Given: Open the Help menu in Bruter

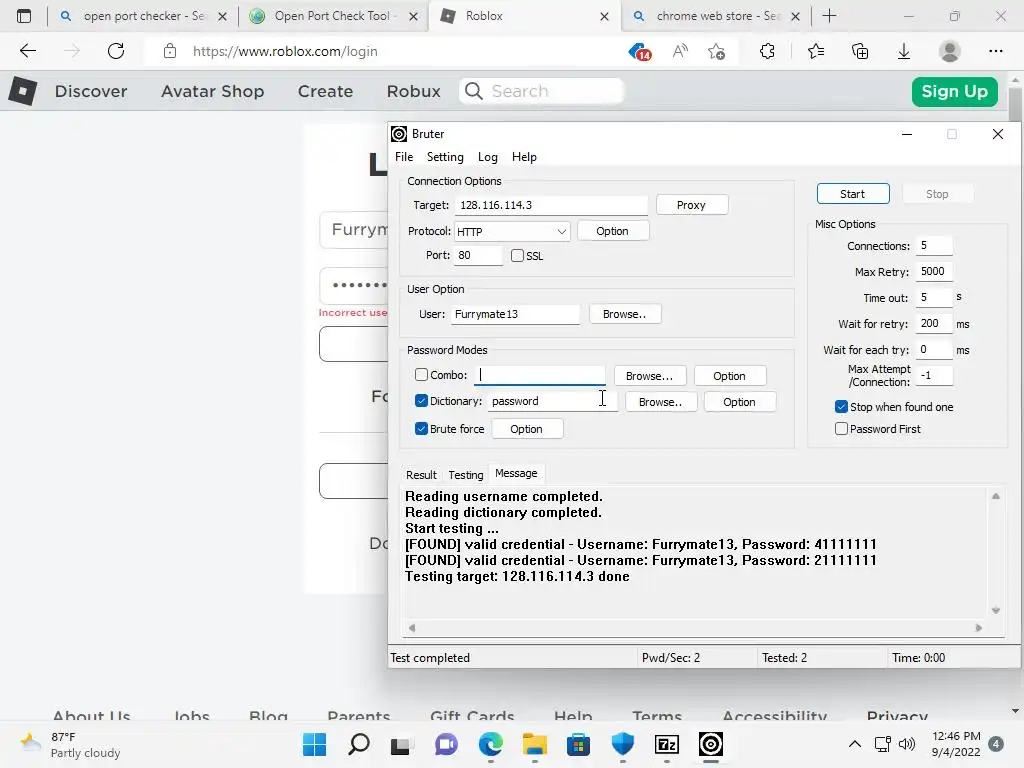Looking at the screenshot, I should (x=524, y=157).
